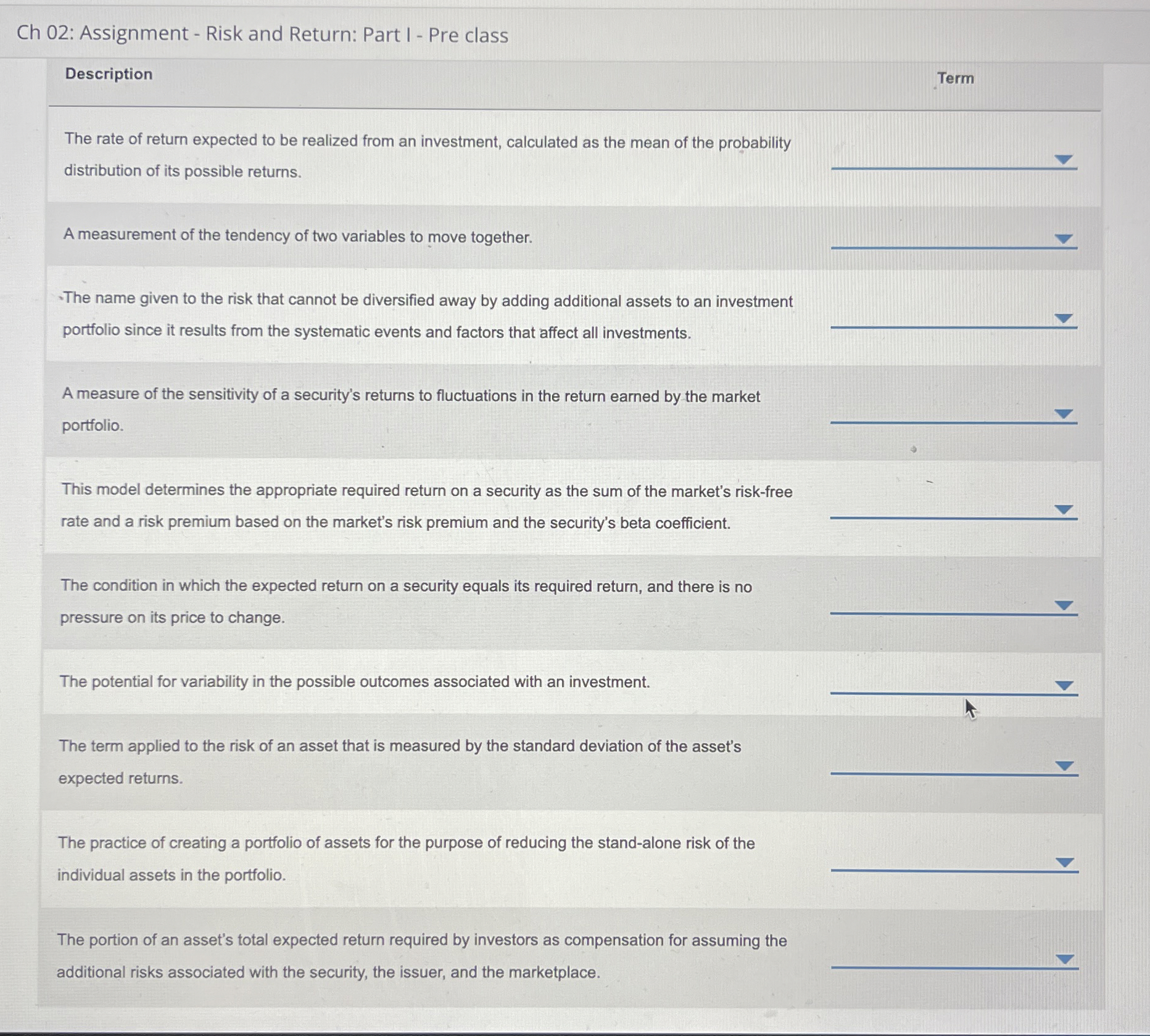Open the Term dropdown for the risk-free rate model

1064,509
